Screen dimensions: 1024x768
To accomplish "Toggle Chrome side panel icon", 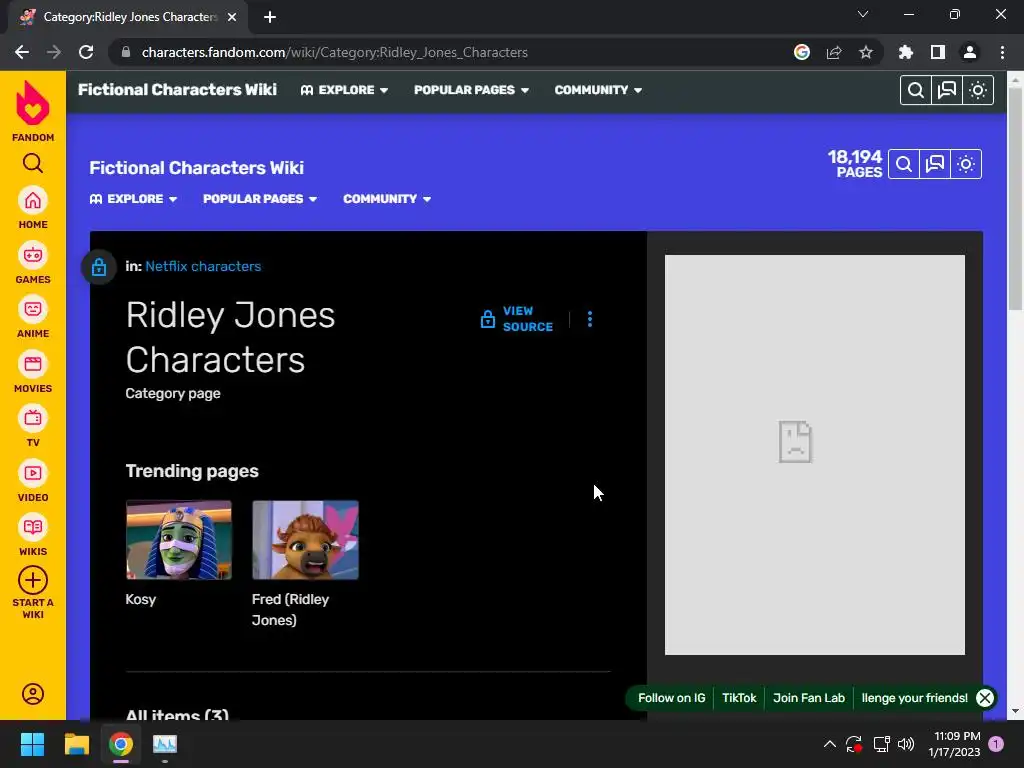I will (937, 52).
